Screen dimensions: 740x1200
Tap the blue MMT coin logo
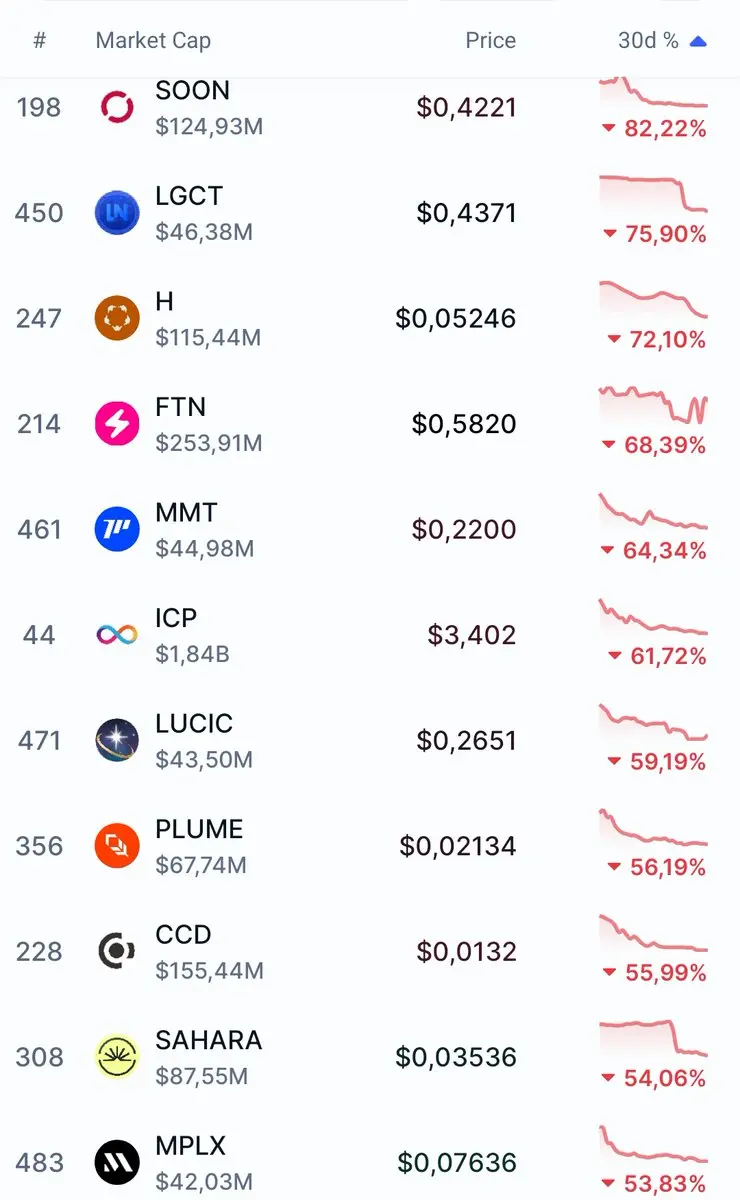click(117, 529)
